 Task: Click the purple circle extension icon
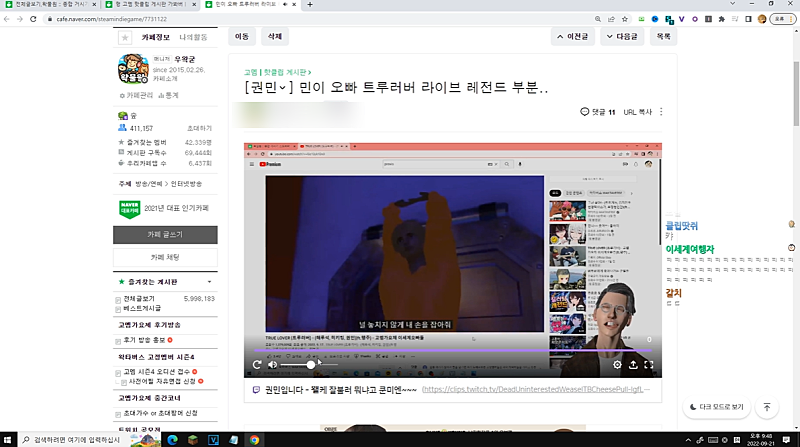[x=695, y=19]
